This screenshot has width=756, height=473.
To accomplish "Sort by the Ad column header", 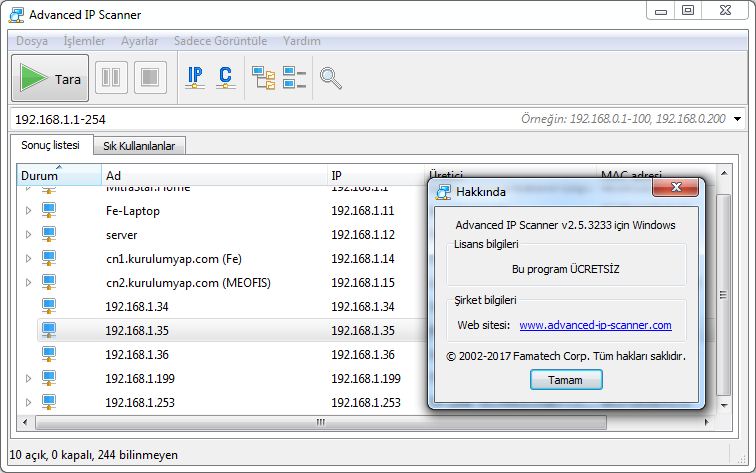I will pos(214,175).
